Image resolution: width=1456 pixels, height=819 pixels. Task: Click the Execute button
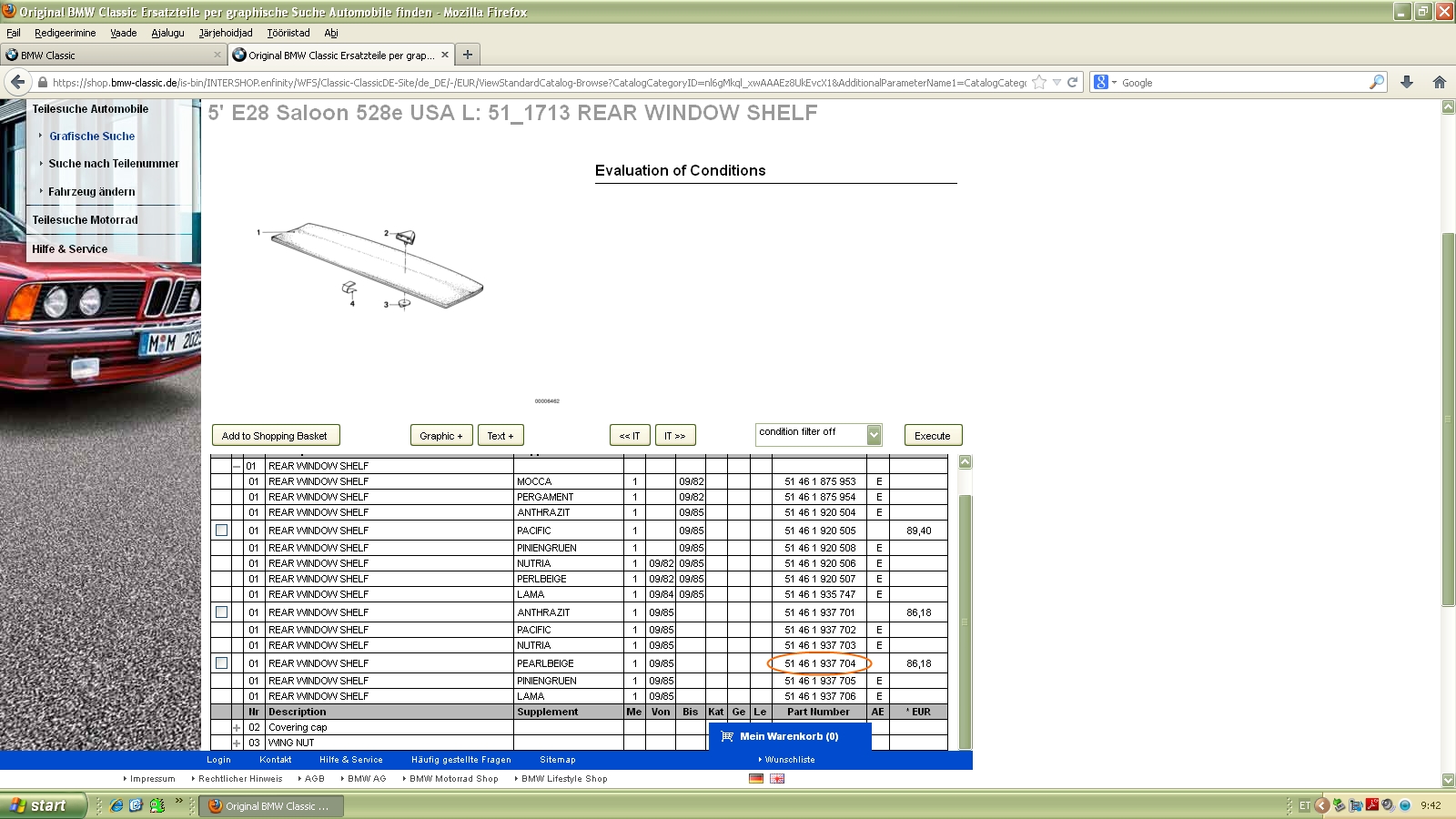(933, 436)
